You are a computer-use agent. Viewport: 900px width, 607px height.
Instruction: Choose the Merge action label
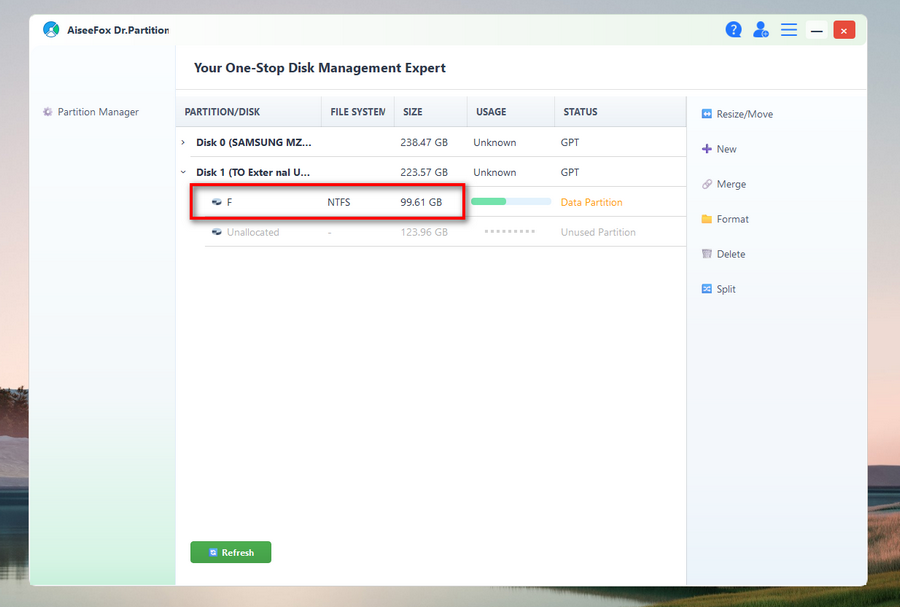point(731,184)
